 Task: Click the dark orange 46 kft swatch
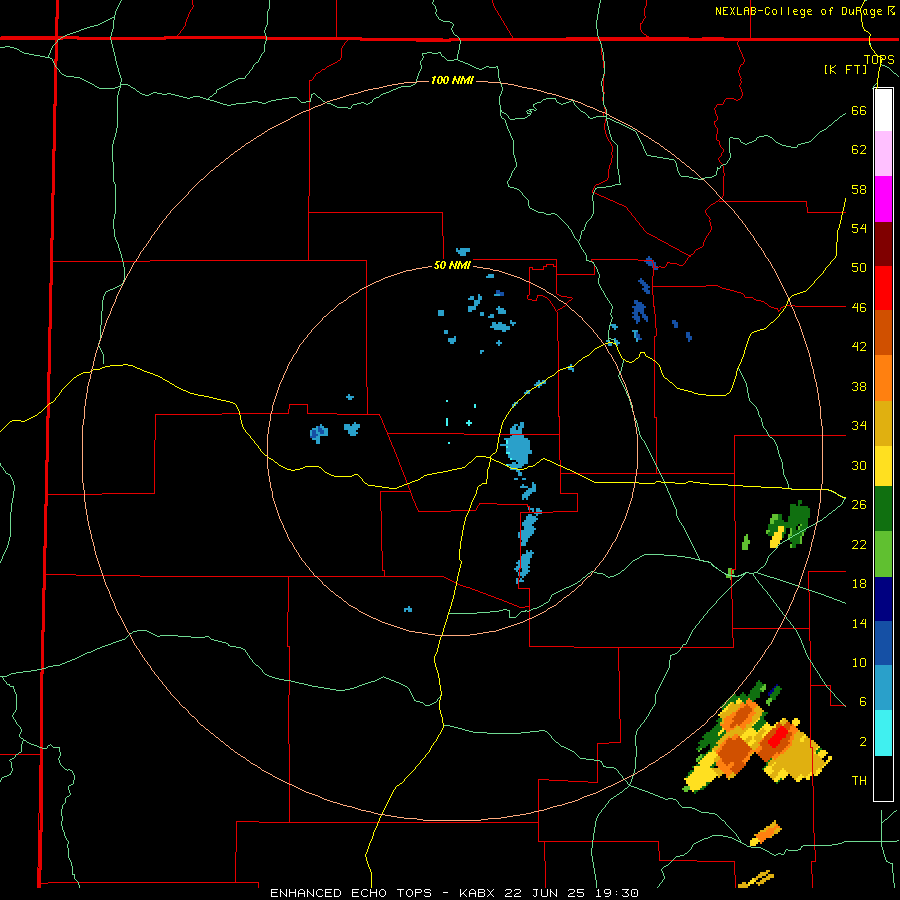click(x=883, y=332)
